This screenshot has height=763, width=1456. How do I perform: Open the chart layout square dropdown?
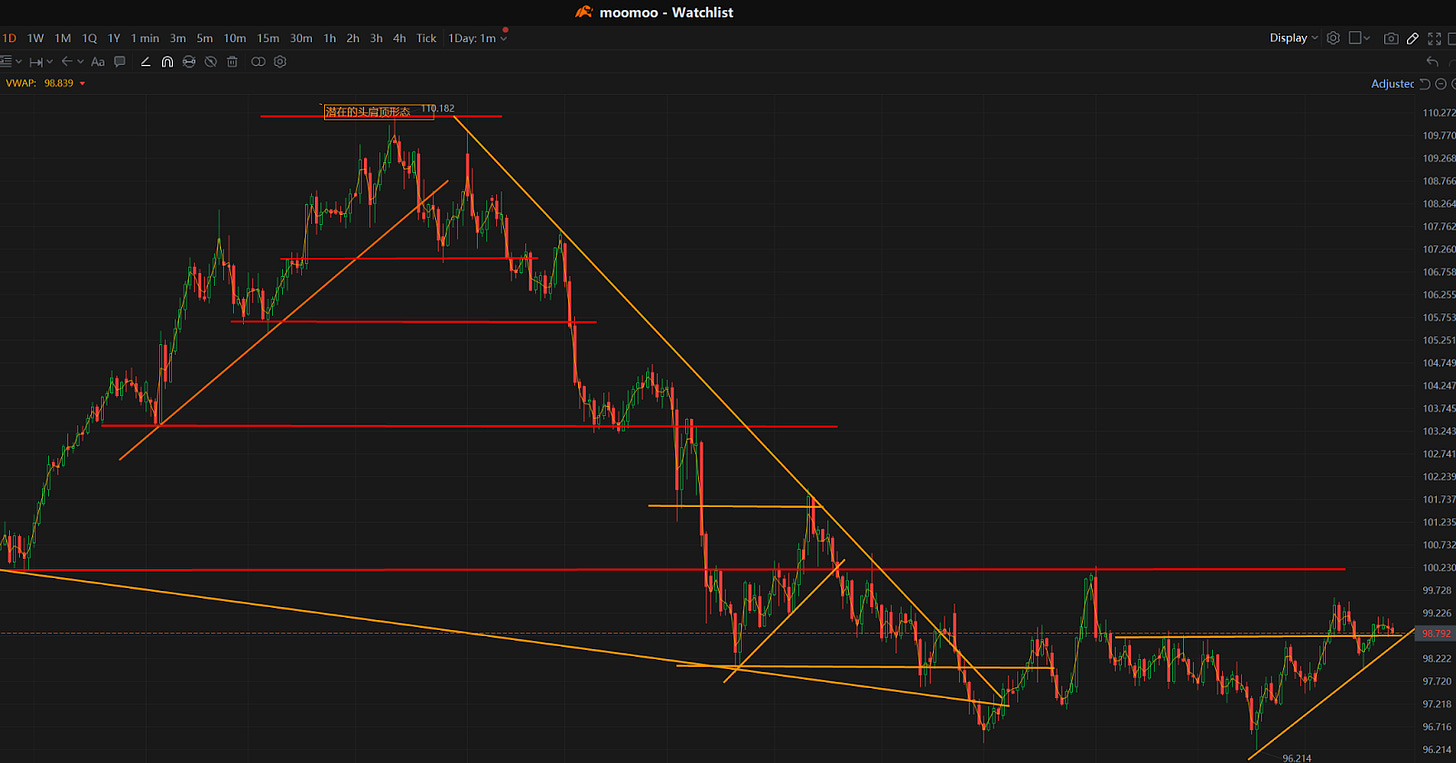pos(1359,38)
